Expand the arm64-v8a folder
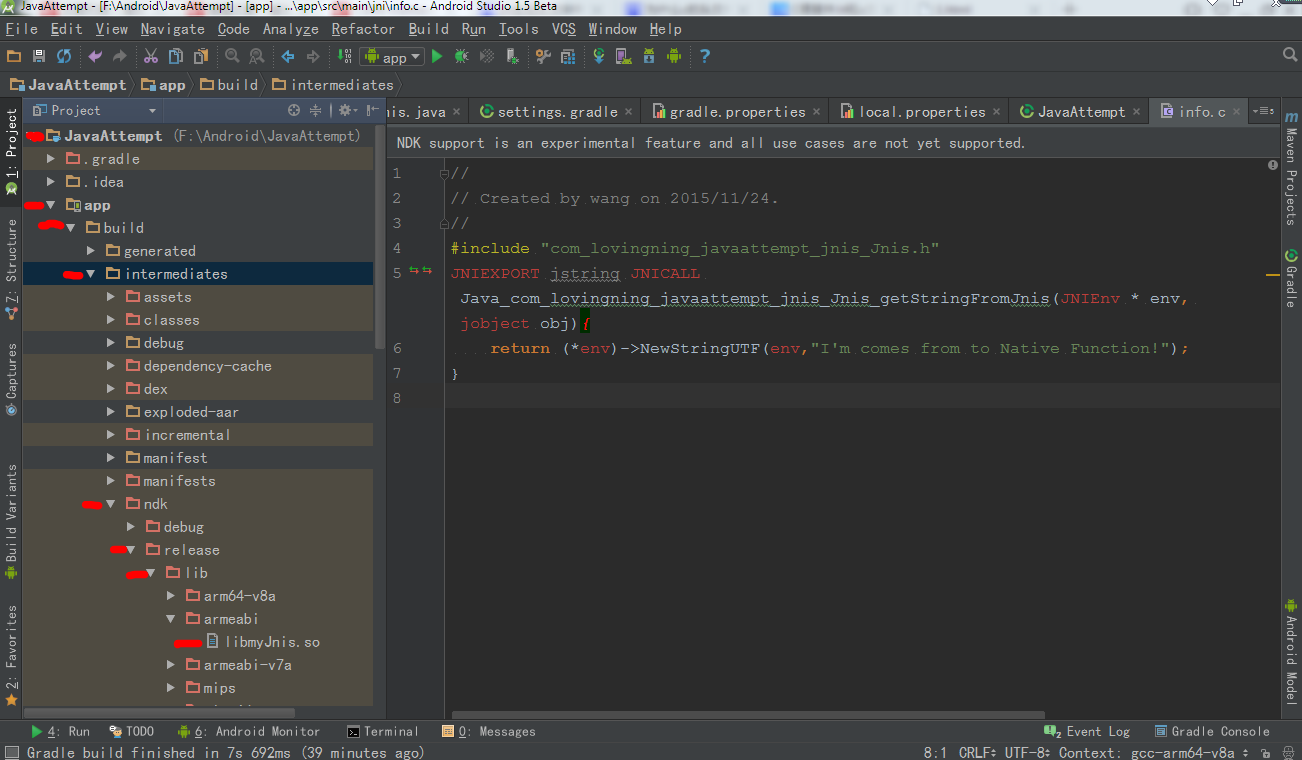 (x=171, y=596)
